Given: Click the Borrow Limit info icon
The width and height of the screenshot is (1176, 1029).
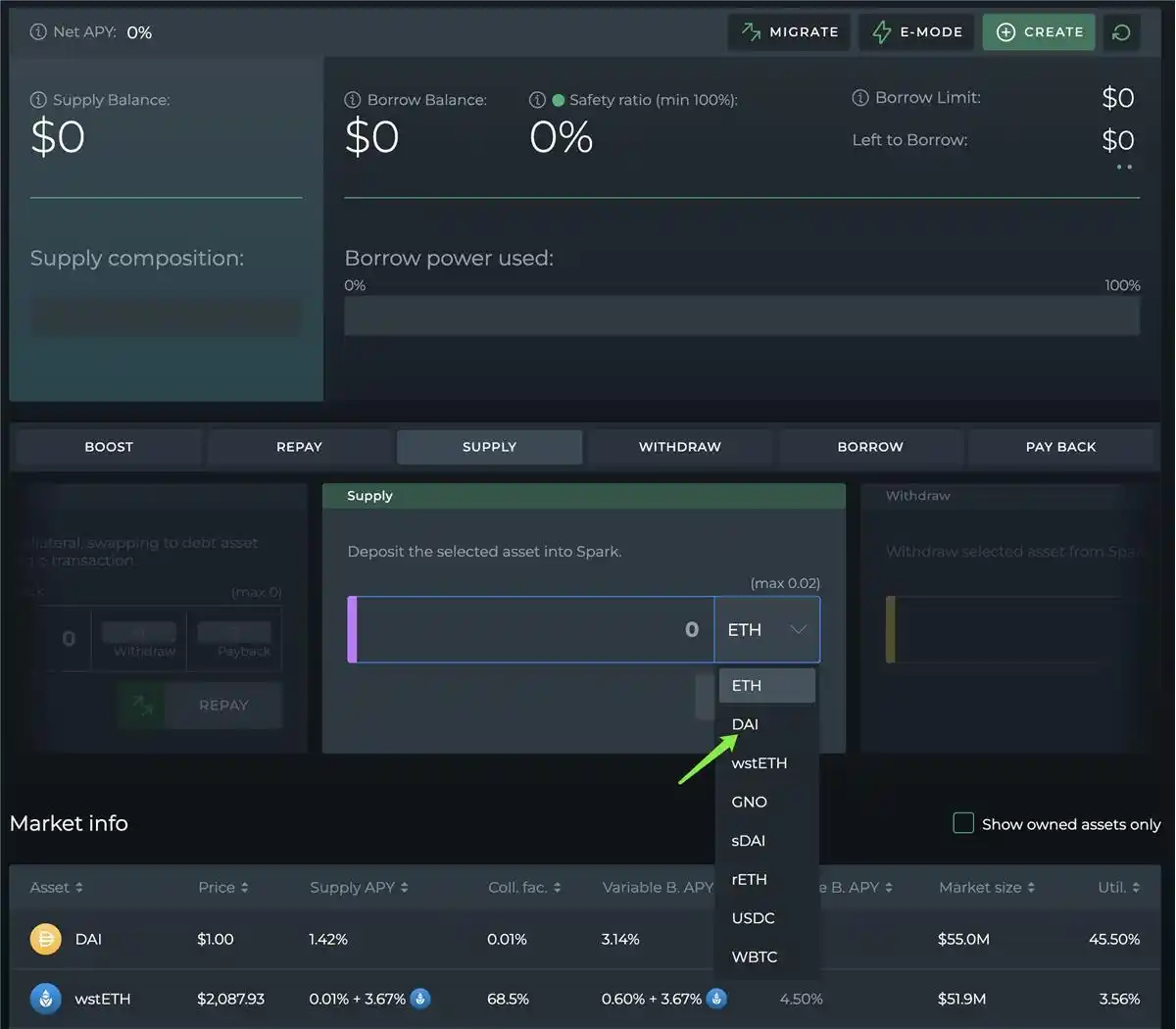Looking at the screenshot, I should tap(860, 98).
